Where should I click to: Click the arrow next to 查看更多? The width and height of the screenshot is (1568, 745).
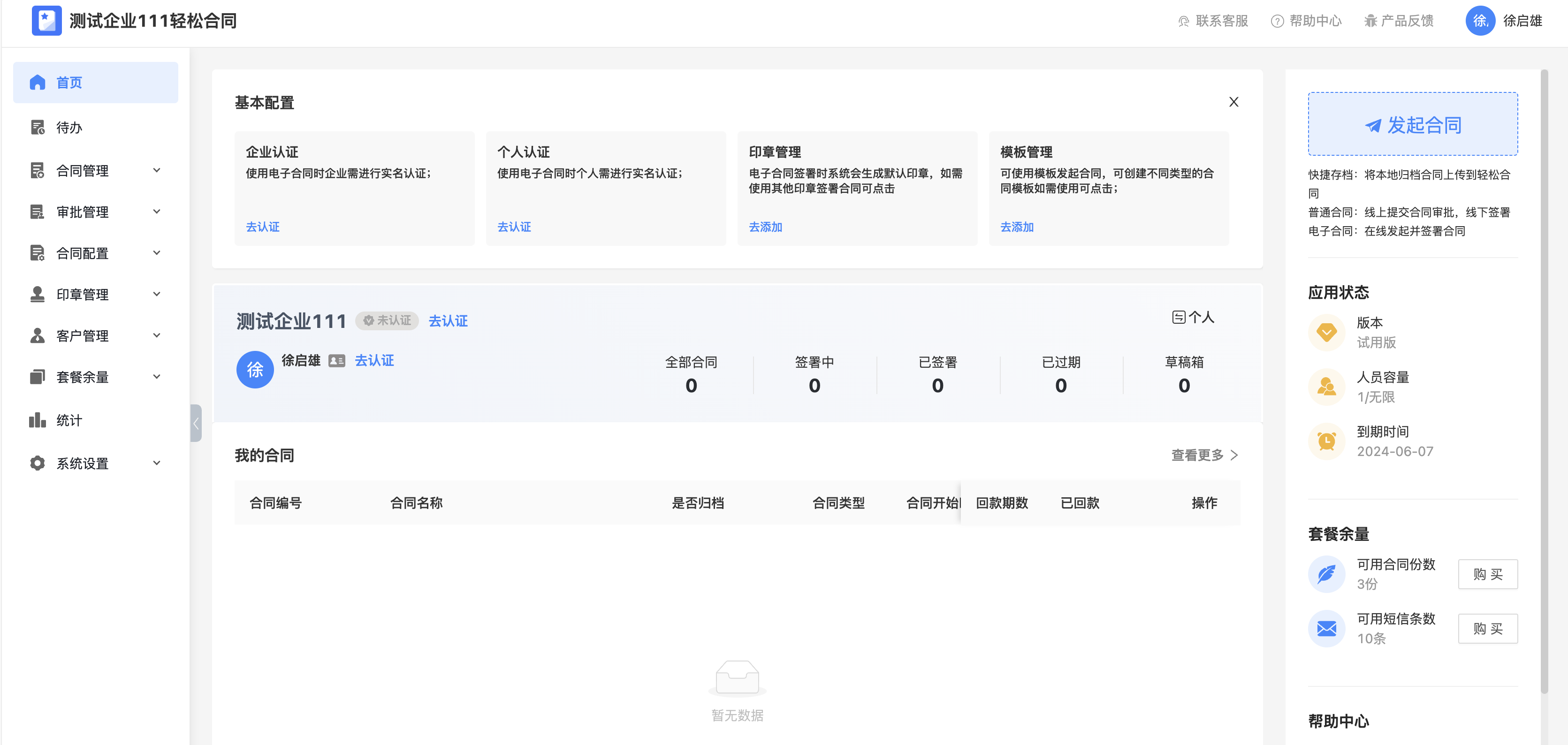click(1234, 455)
